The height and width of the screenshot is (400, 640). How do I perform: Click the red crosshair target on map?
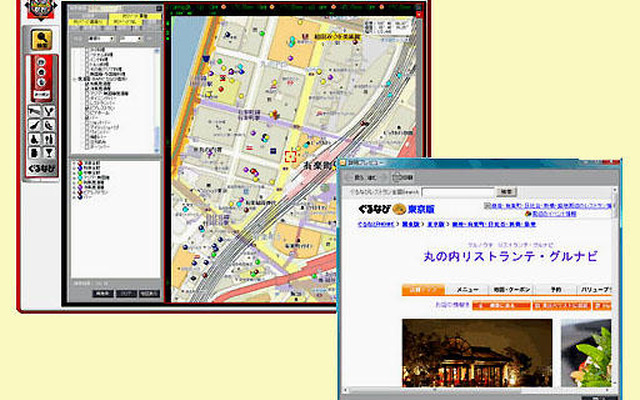point(290,156)
